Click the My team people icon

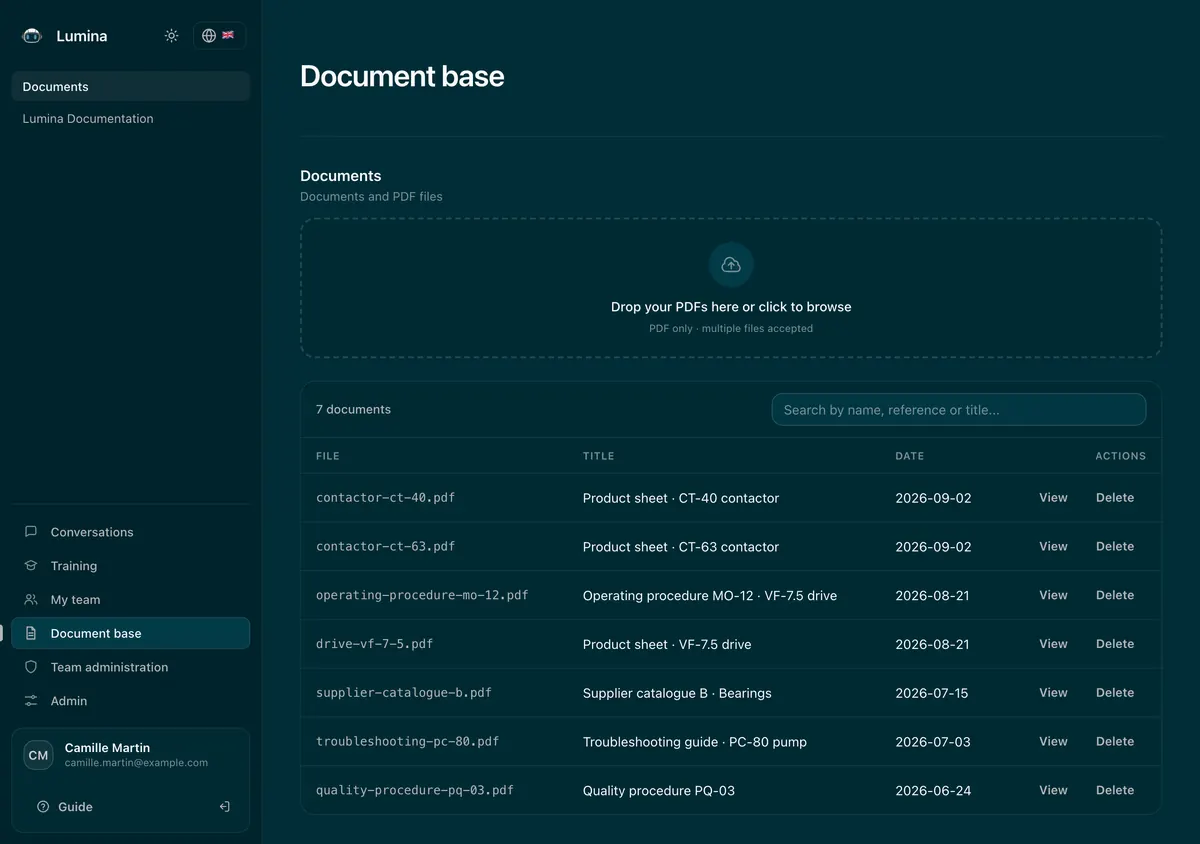(31, 600)
